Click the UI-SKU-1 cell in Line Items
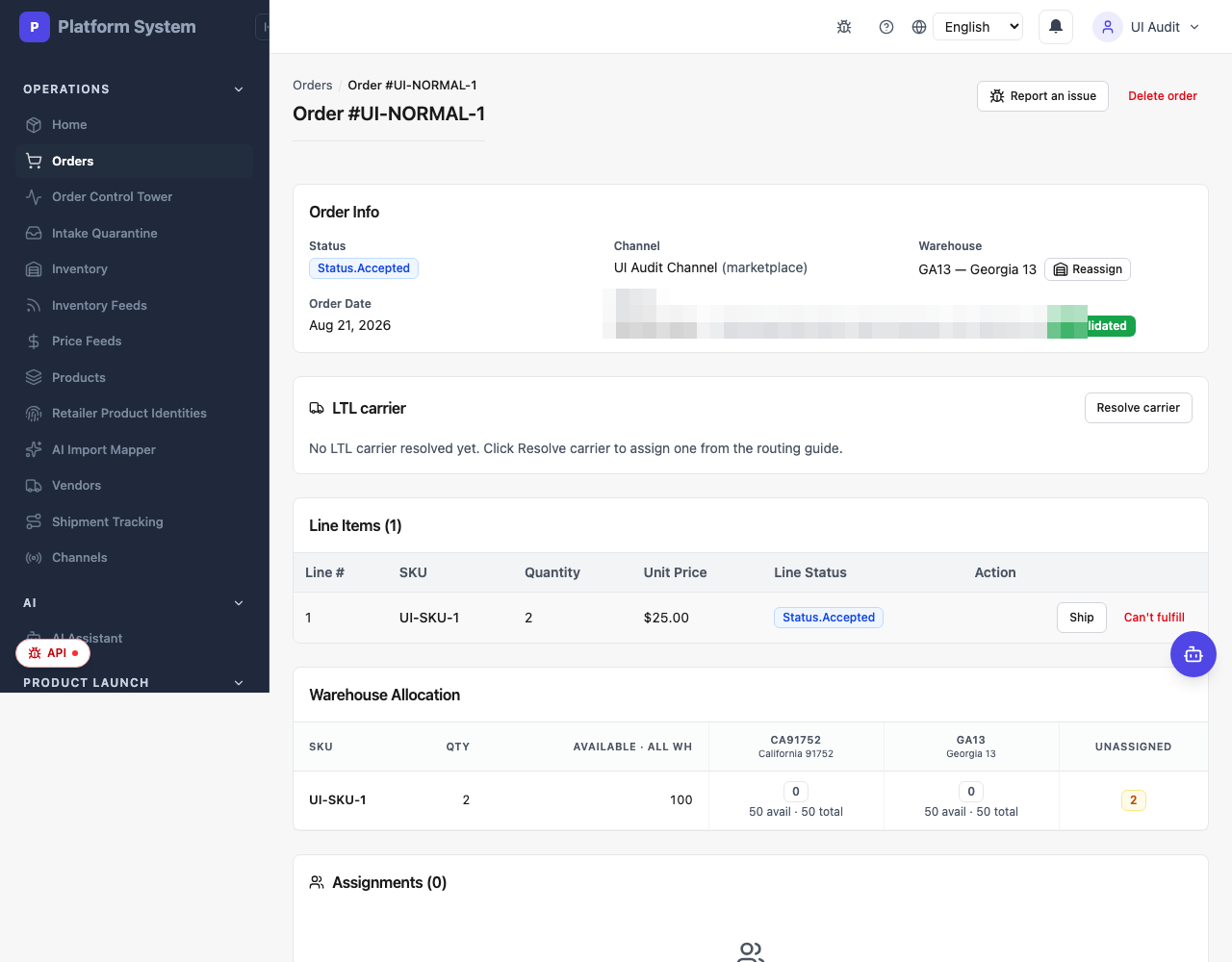This screenshot has height=962, width=1232. click(429, 618)
